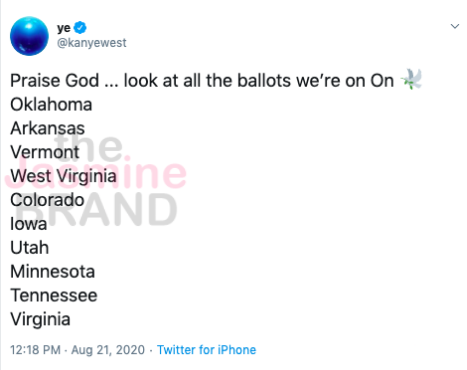Viewport: 467px width, 370px height.
Task: Open the @kanyewest handle link
Action: click(x=92, y=43)
